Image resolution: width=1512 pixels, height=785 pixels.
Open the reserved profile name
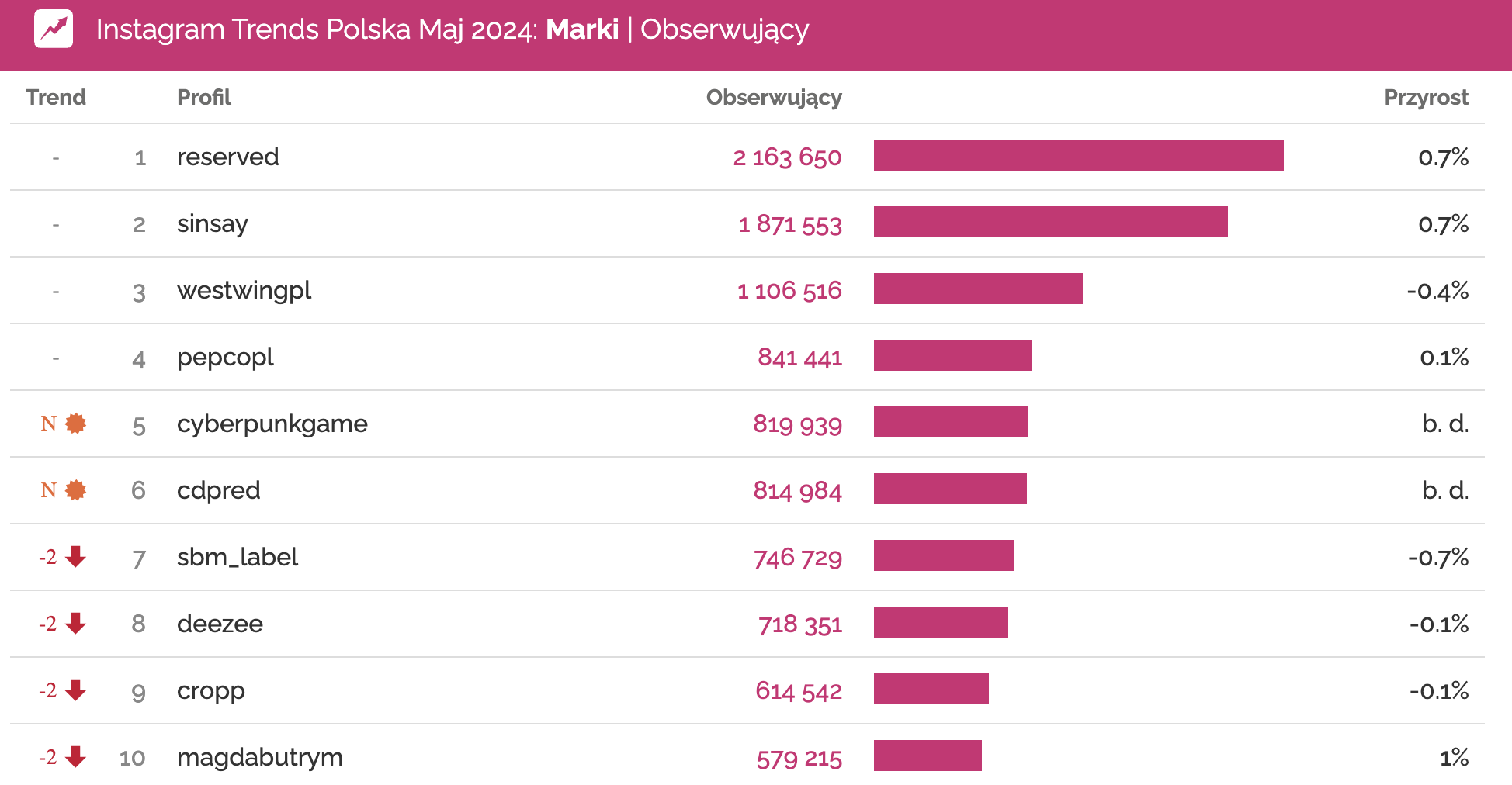click(x=227, y=157)
